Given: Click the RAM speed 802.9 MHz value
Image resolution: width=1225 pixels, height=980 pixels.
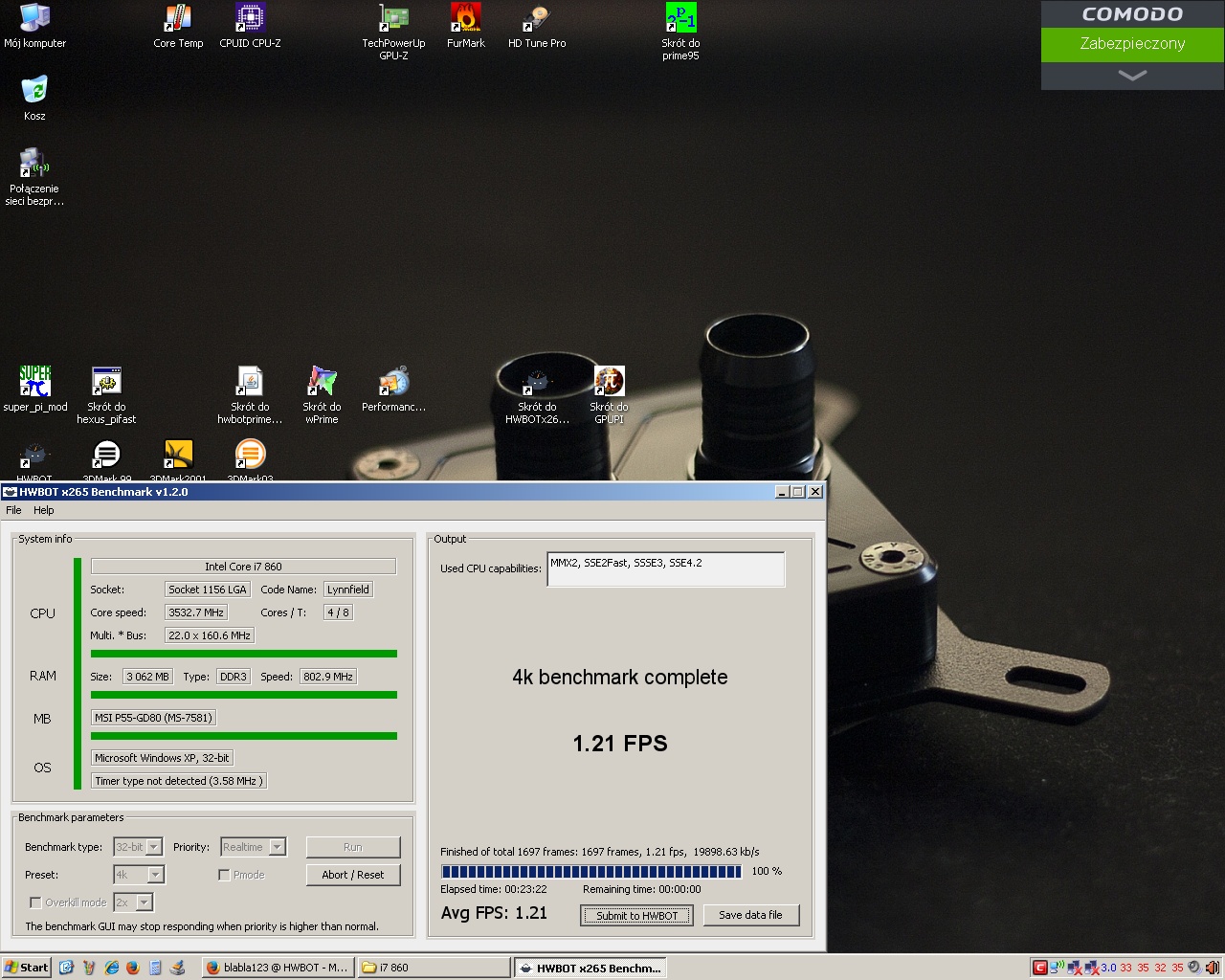Looking at the screenshot, I should [328, 677].
